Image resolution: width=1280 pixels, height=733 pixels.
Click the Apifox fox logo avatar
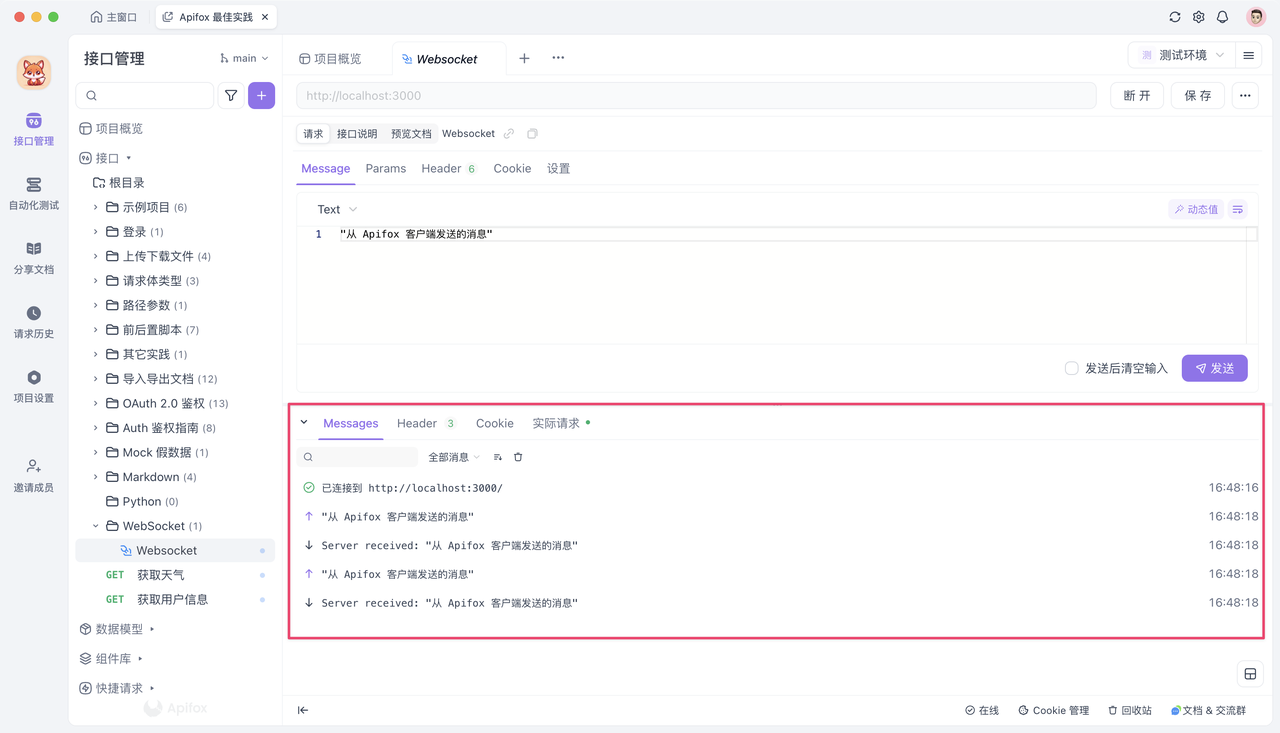(x=34, y=72)
